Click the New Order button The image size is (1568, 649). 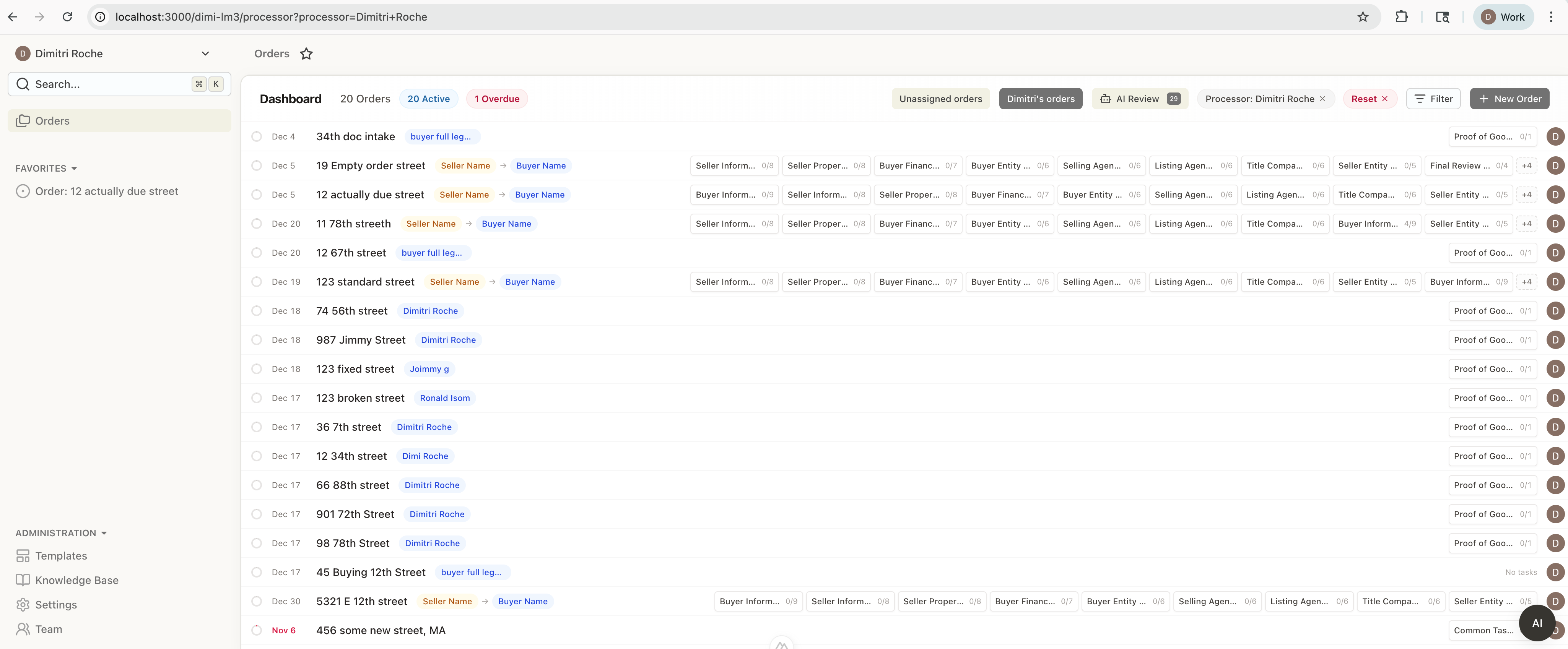point(1509,99)
